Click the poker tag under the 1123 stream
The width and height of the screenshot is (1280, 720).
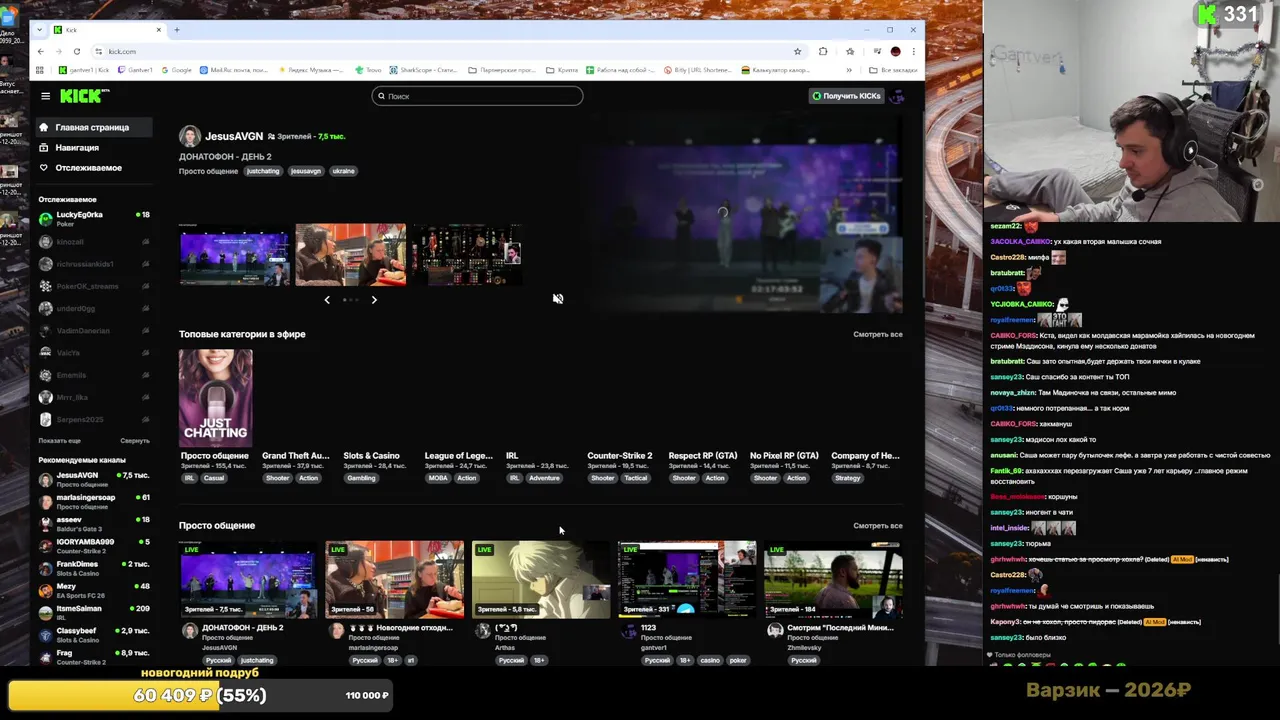738,661
